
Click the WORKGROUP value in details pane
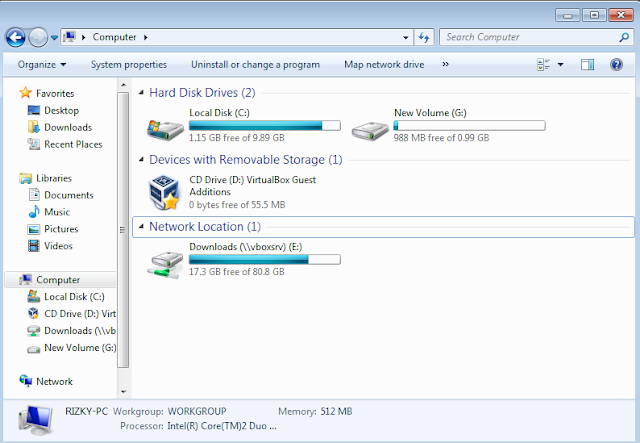[197, 412]
